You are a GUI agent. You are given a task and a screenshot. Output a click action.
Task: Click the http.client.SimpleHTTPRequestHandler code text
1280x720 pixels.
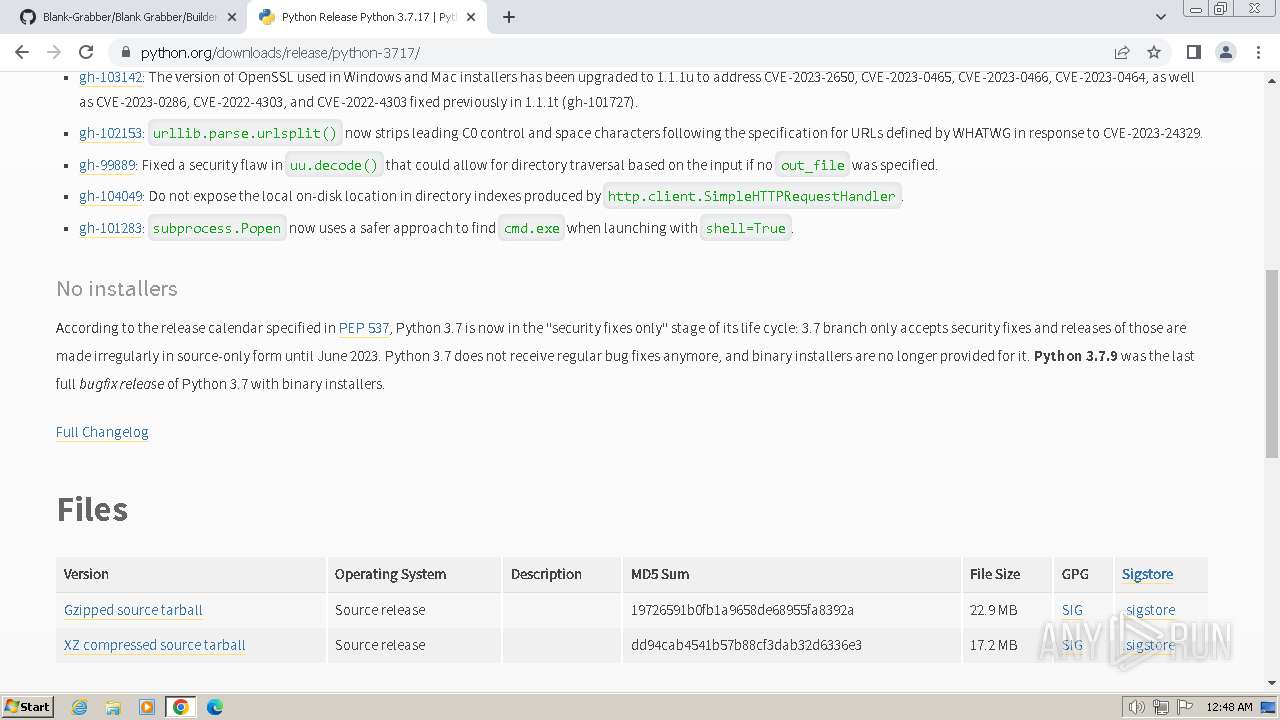[752, 196]
